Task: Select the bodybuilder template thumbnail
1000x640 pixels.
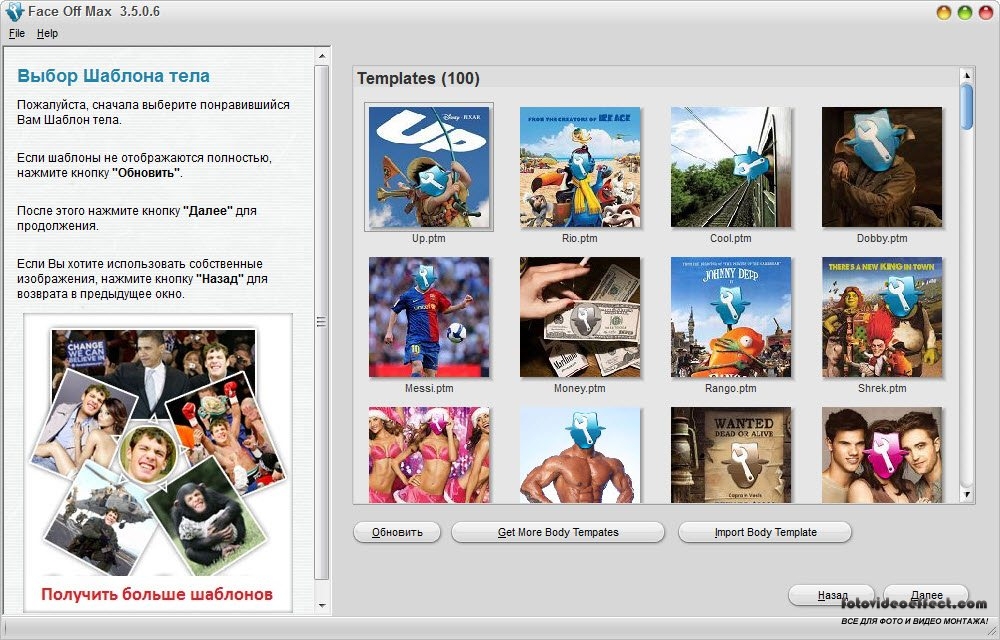Action: pos(580,455)
